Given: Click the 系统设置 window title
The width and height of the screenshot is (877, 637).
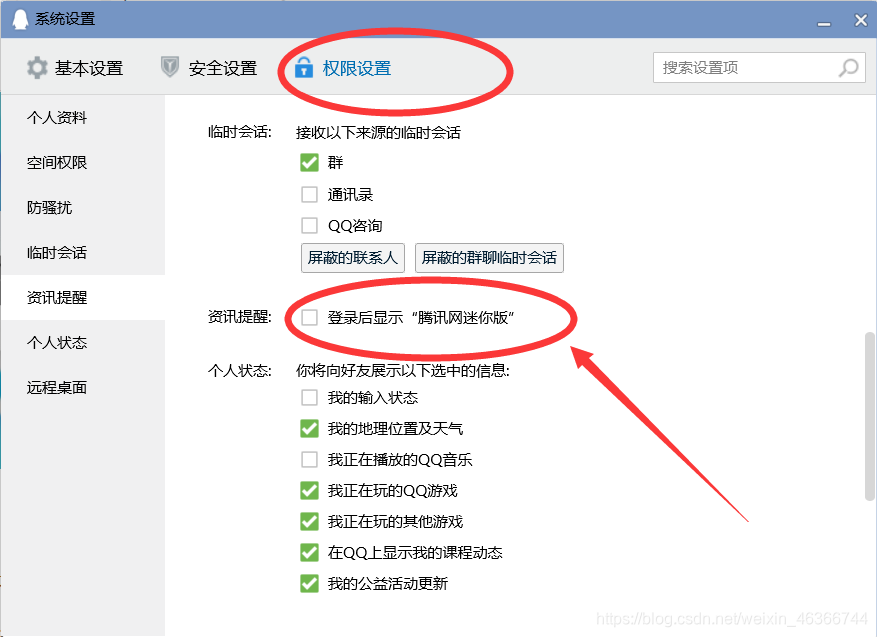Looking at the screenshot, I should point(65,19).
